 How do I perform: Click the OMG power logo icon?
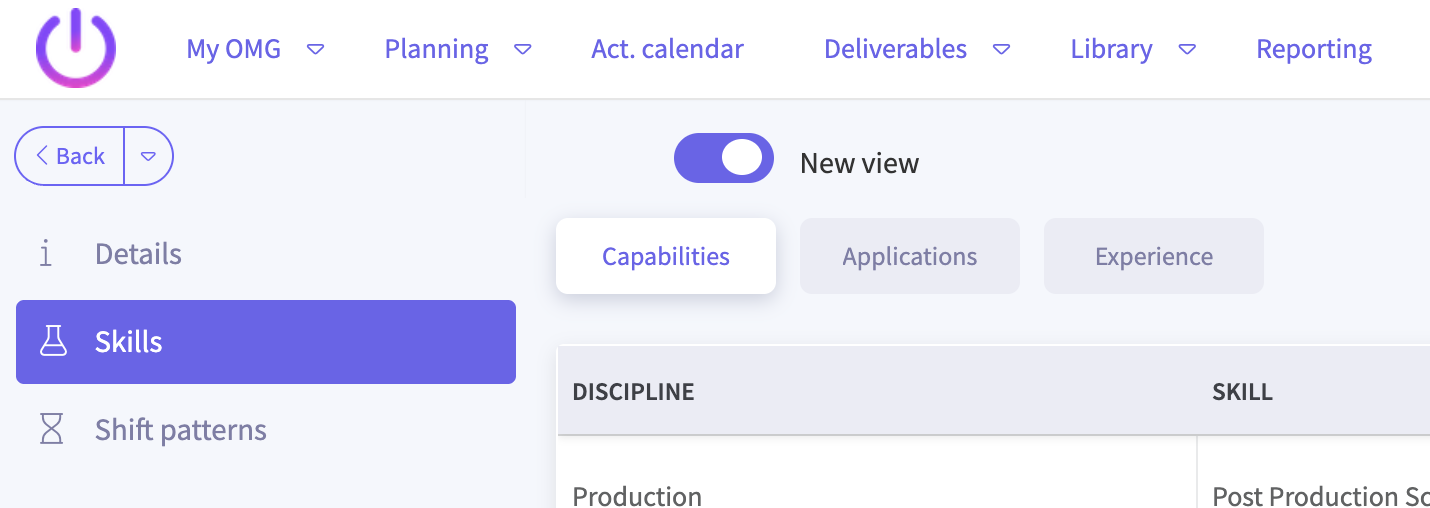tap(76, 47)
